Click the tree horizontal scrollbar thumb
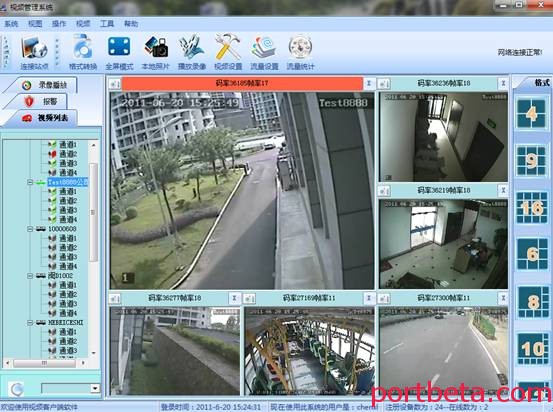553x412 pixels. (x=44, y=363)
